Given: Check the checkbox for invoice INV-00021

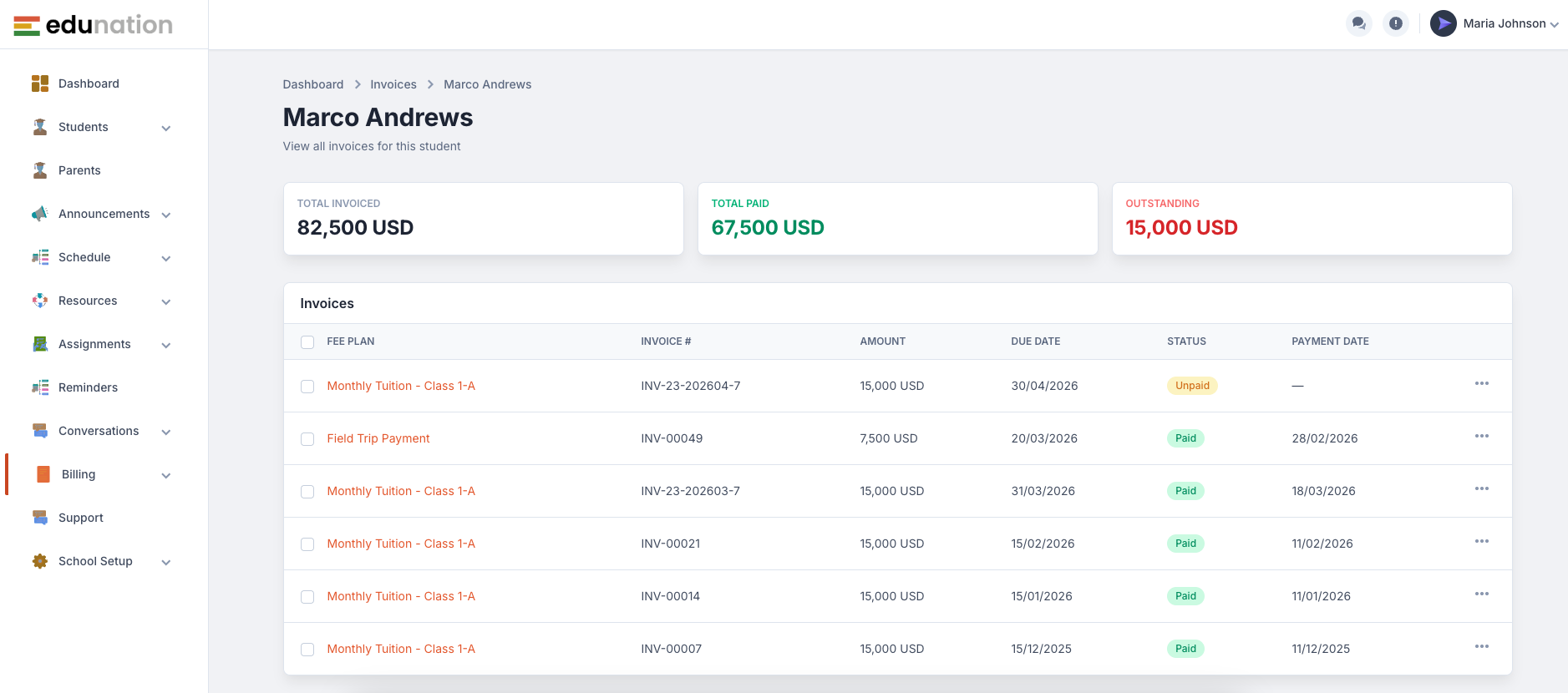Looking at the screenshot, I should coord(307,544).
